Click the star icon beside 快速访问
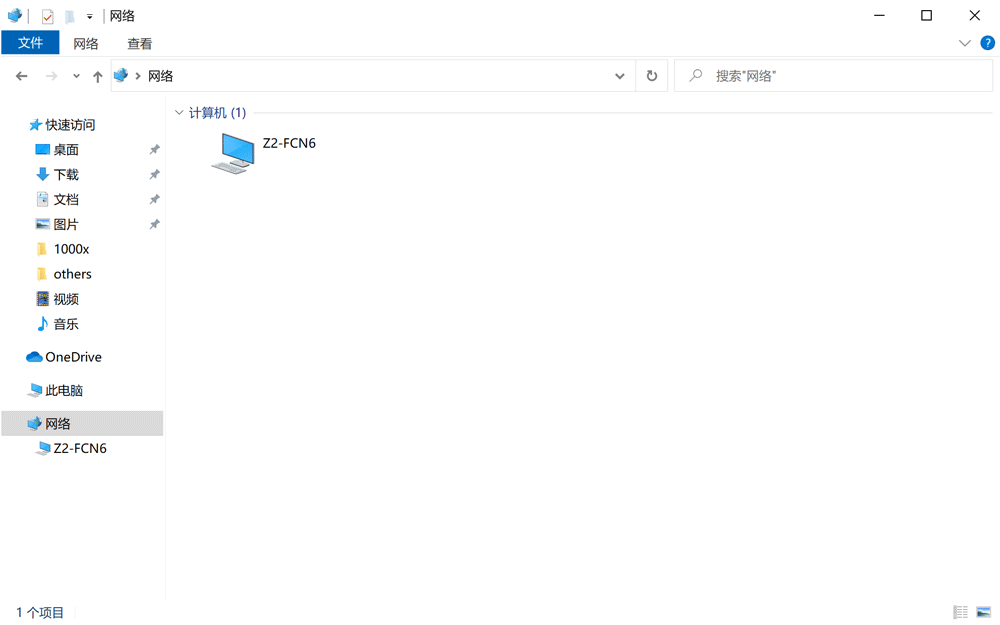This screenshot has height=625, width=1000. (35, 125)
